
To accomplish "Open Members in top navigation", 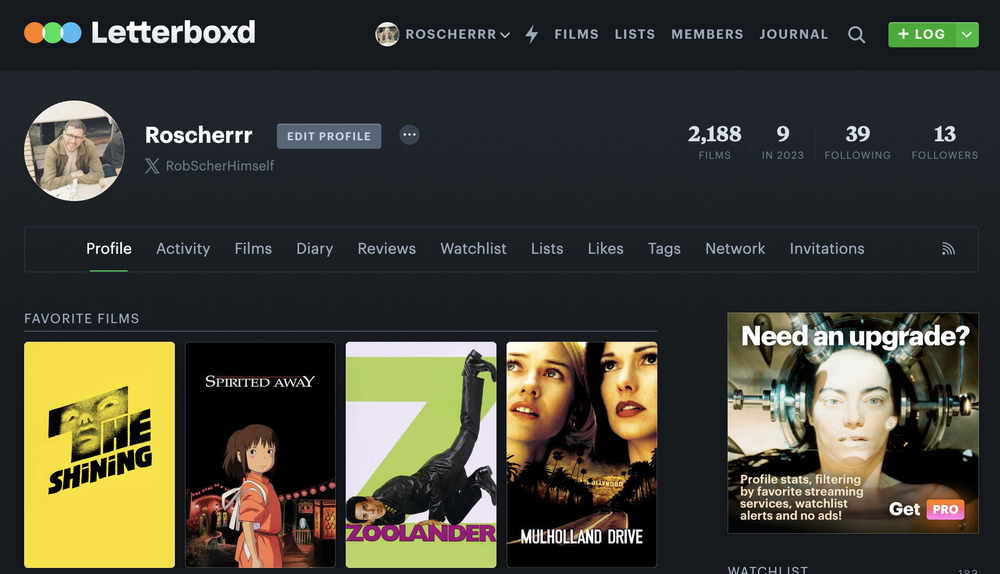I will coord(707,34).
